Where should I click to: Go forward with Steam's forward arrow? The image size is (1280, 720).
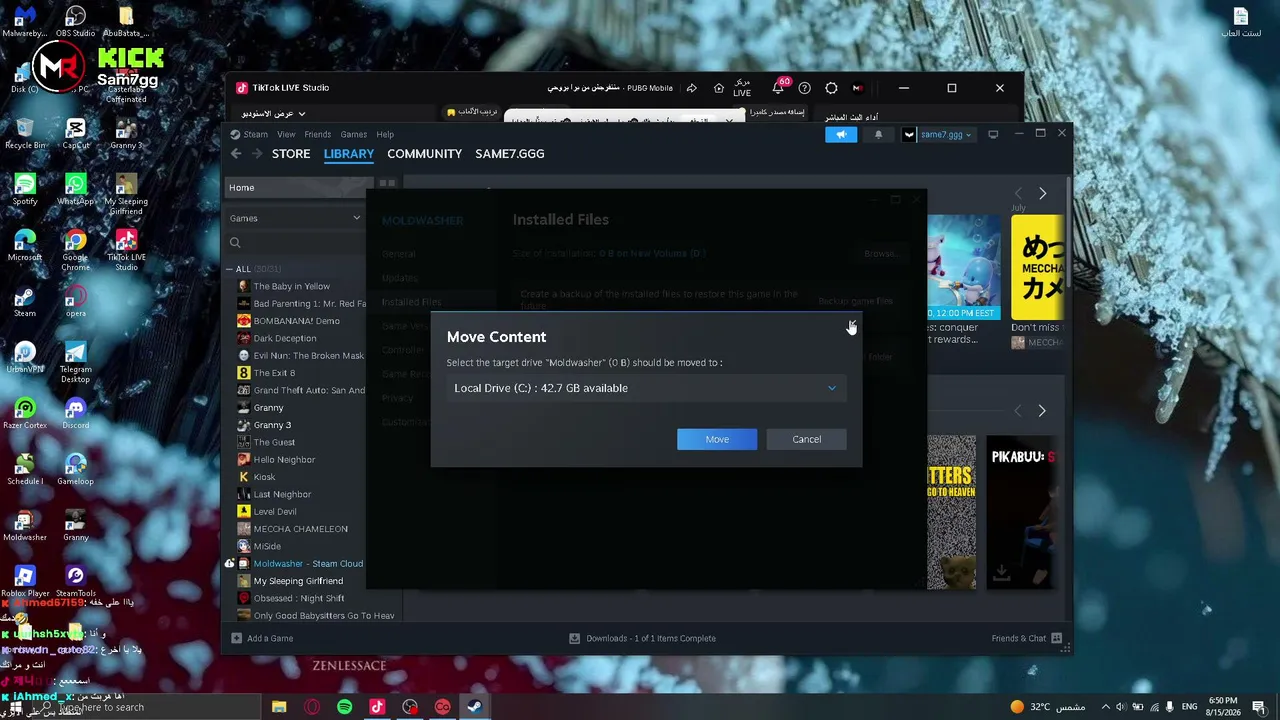click(x=257, y=154)
